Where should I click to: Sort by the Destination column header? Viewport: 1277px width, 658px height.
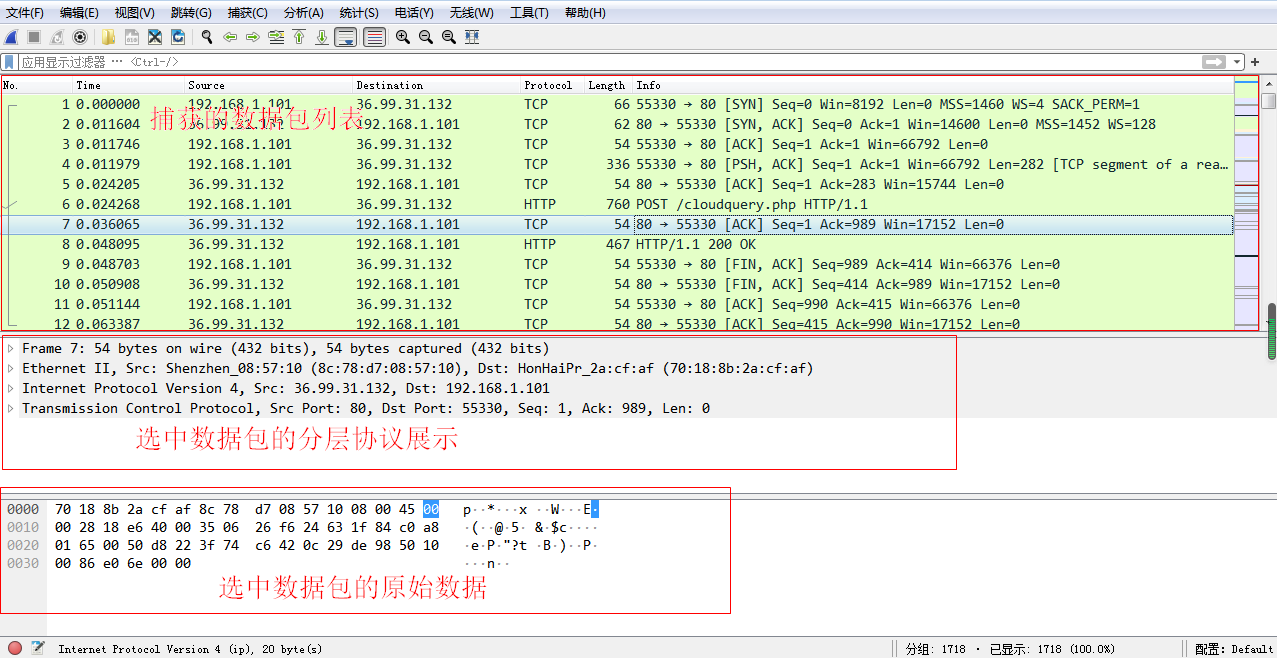tap(436, 85)
